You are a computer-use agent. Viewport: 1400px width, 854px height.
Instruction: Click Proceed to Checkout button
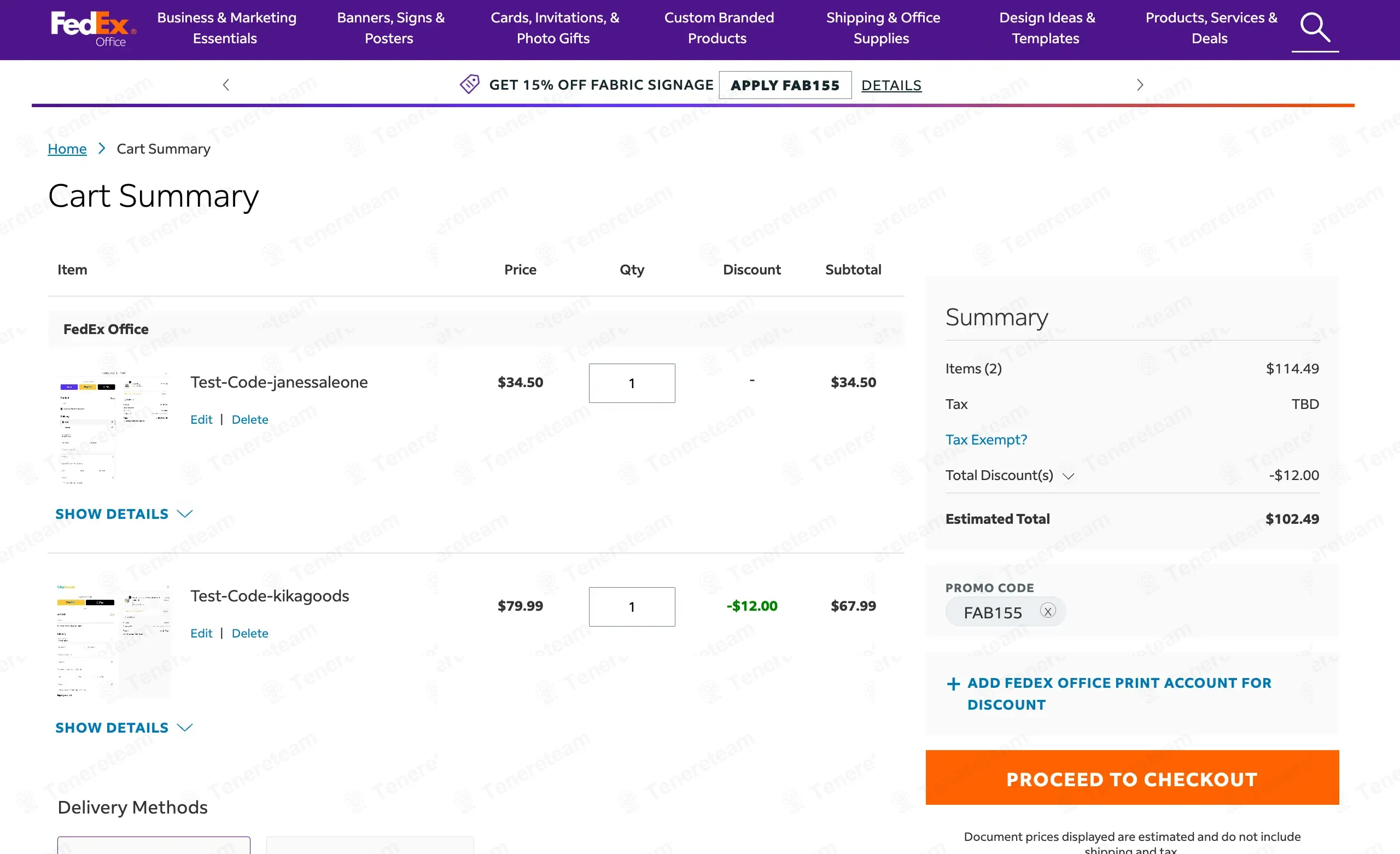1131,778
